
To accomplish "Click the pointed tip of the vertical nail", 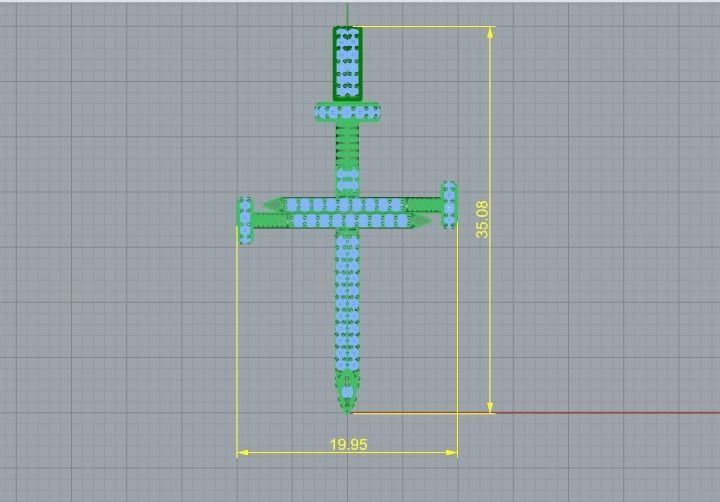I will tap(348, 393).
